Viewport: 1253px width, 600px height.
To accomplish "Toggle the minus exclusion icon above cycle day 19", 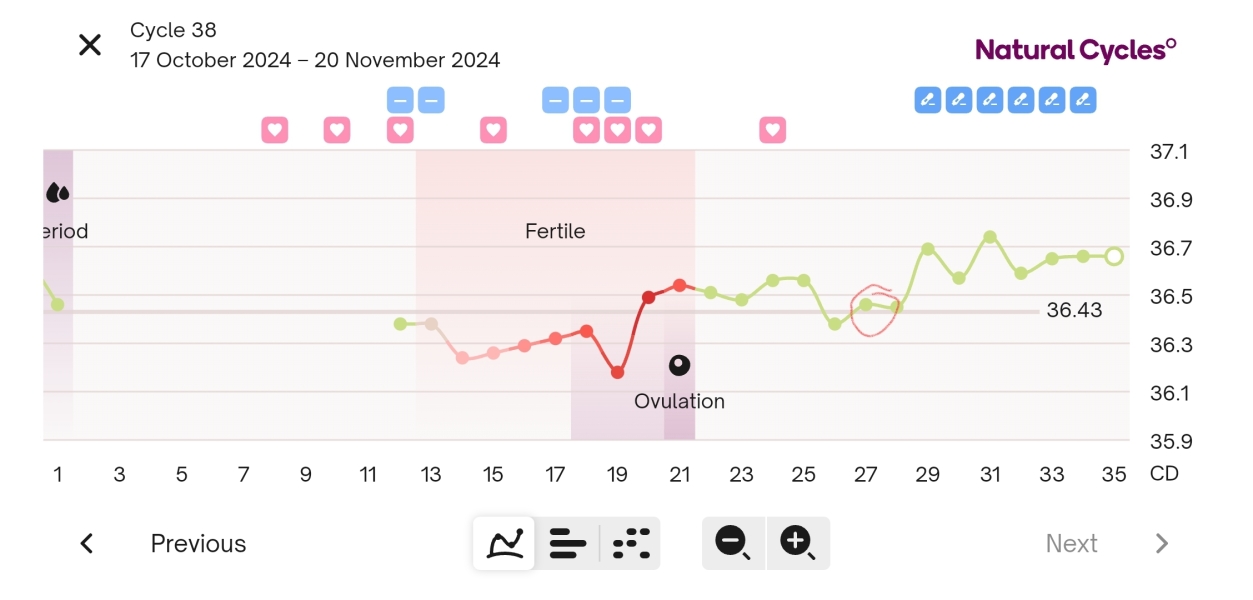I will pos(616,99).
